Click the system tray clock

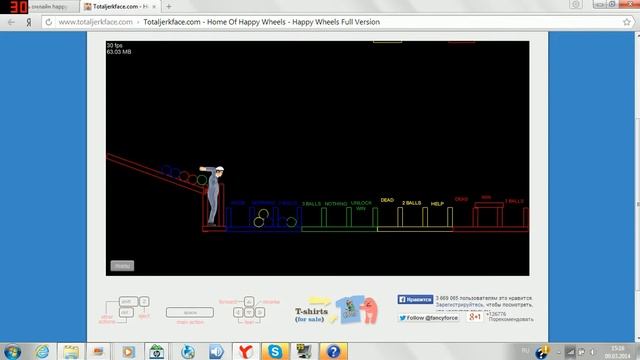(618, 352)
